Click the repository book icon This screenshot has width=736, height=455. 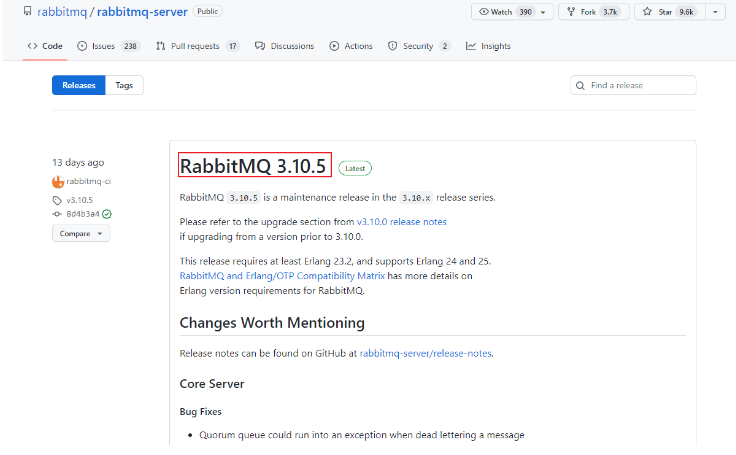pyautogui.click(x=28, y=11)
